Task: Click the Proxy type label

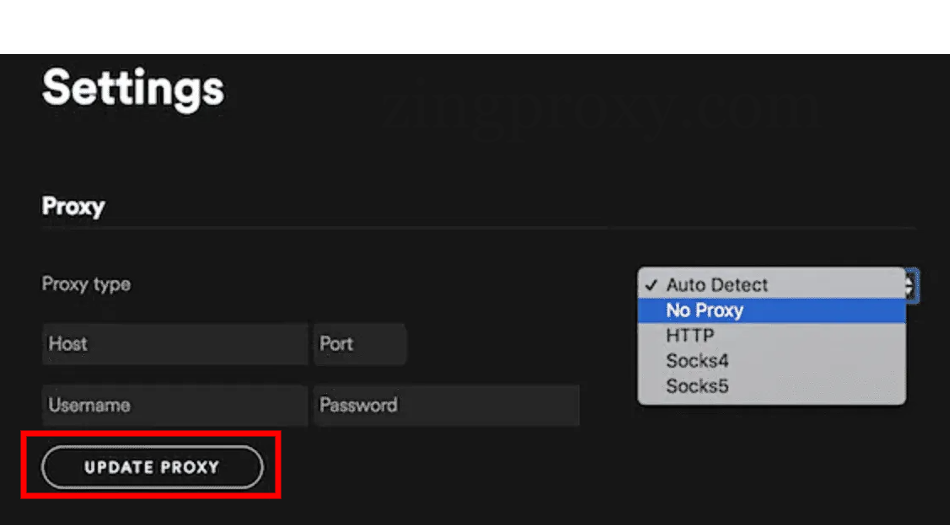Action: pyautogui.click(x=86, y=284)
